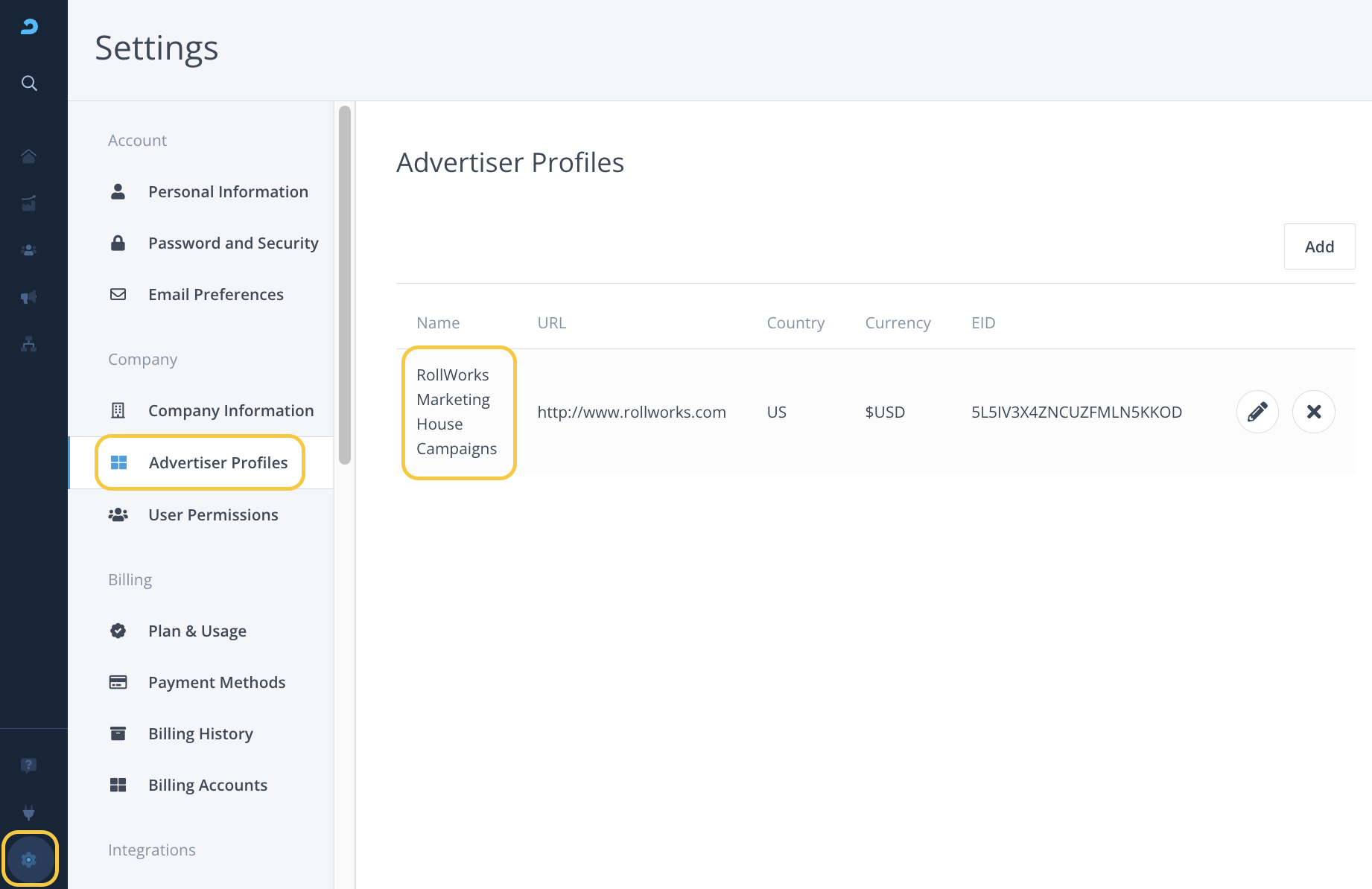
Task: Click the RollWorks logo icon
Action: pyautogui.click(x=29, y=27)
